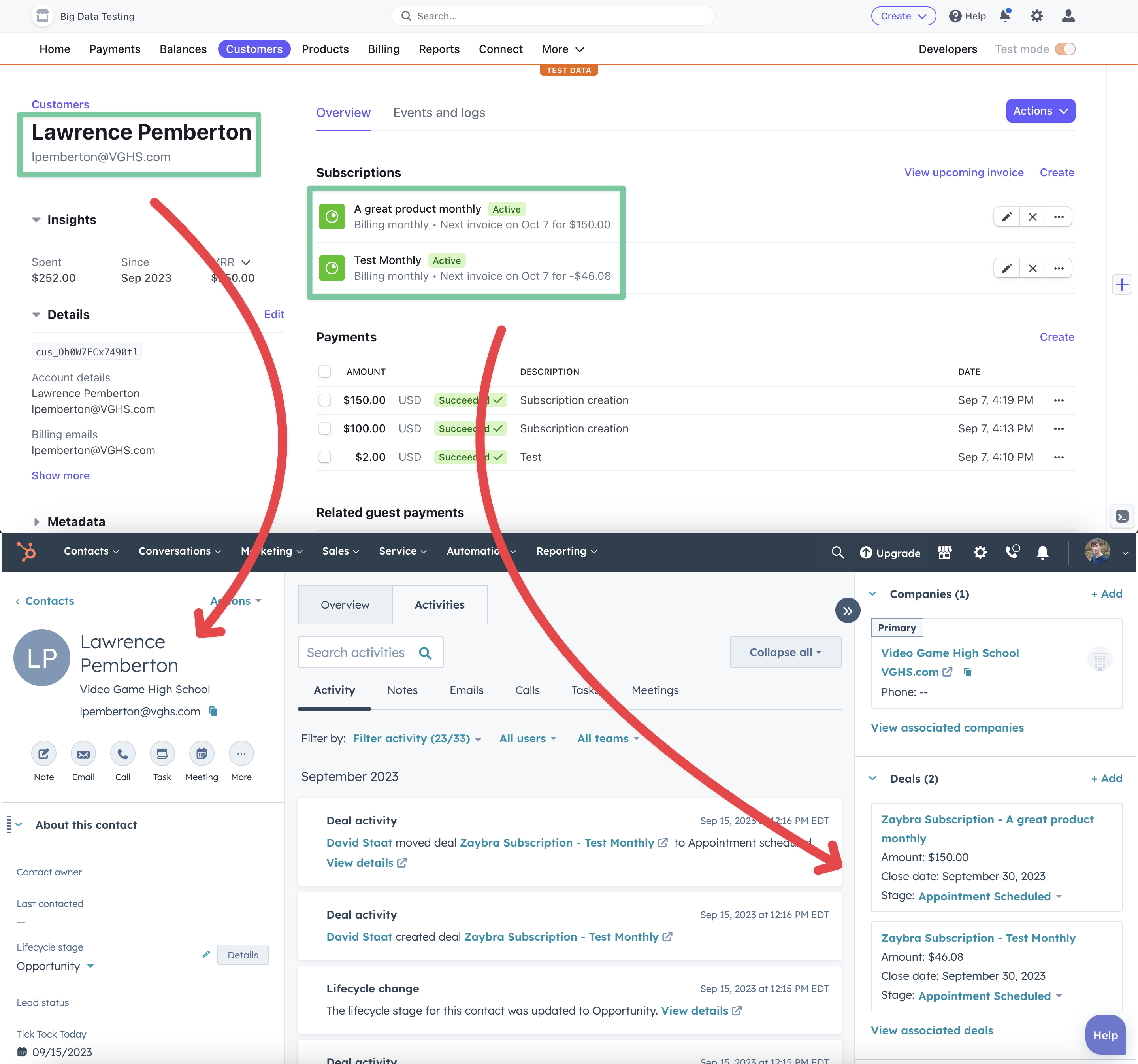
Task: Open Stripe notifications bell
Action: coord(1005,16)
